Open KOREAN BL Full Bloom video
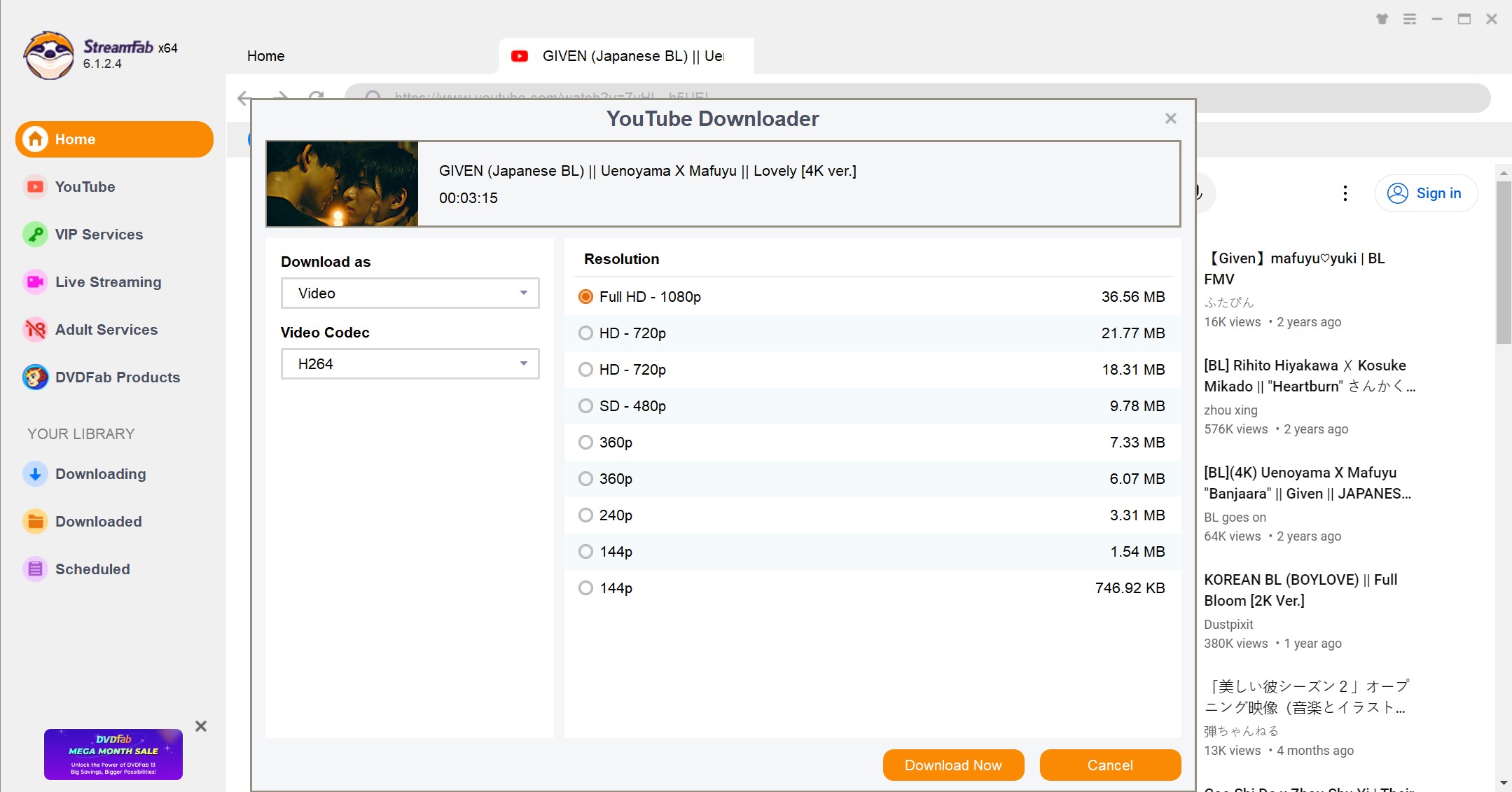This screenshot has height=792, width=1512. tap(1301, 590)
